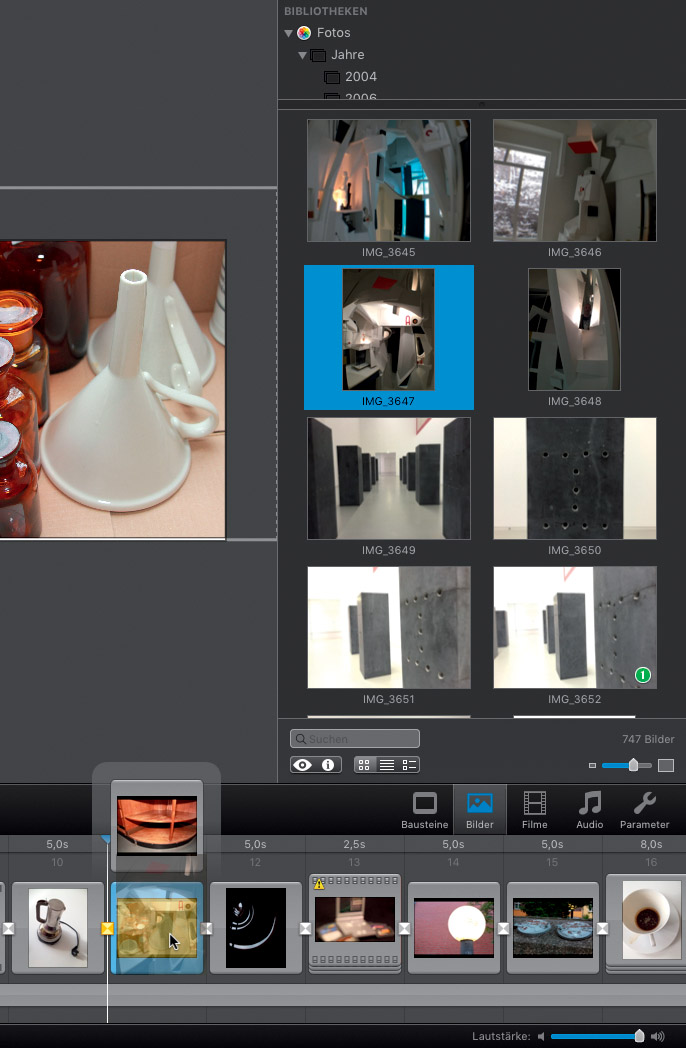Collapse the Fotos library tree
The width and height of the screenshot is (686, 1048).
coord(289,33)
